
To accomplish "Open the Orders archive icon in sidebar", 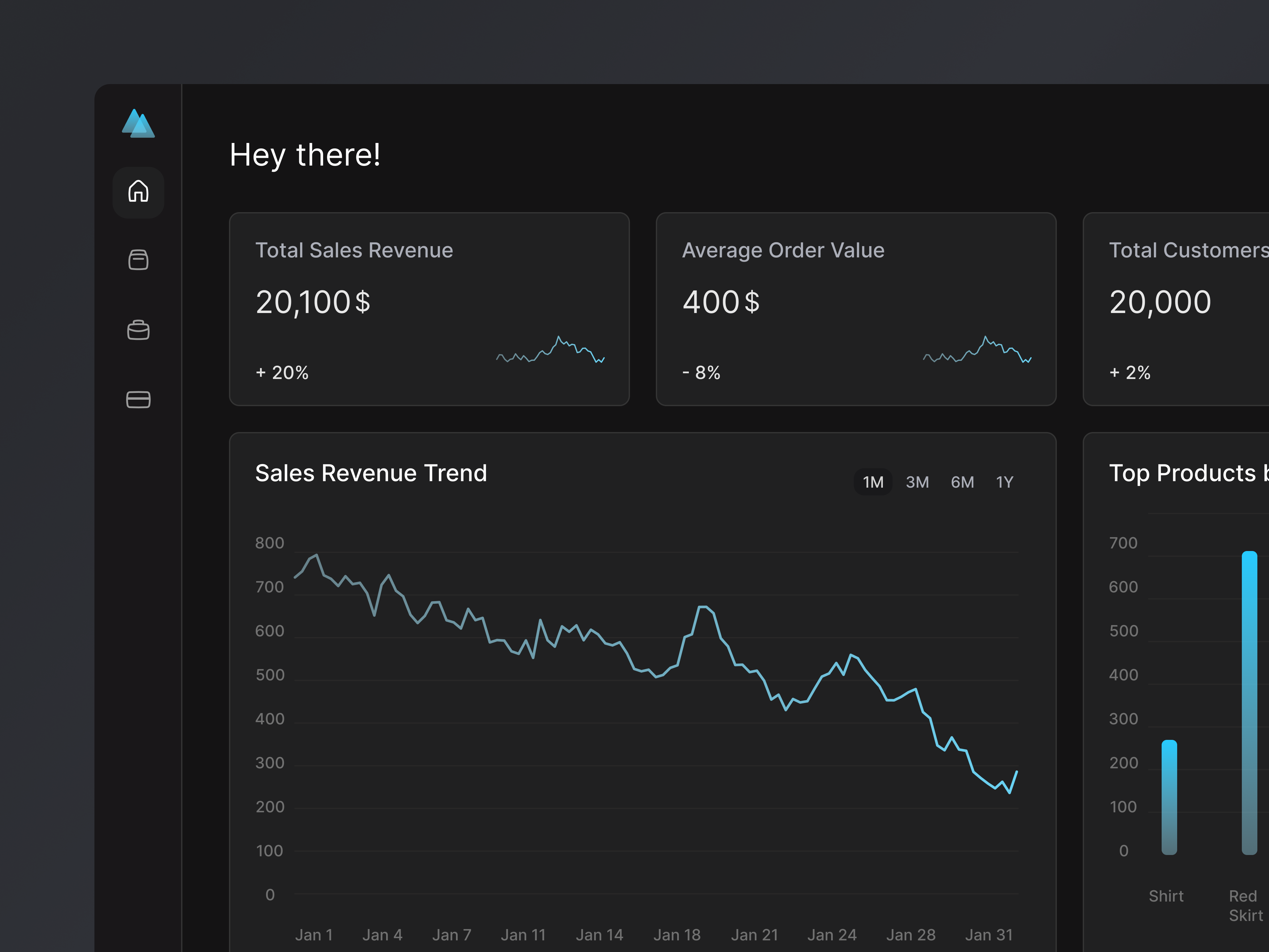I will (138, 260).
